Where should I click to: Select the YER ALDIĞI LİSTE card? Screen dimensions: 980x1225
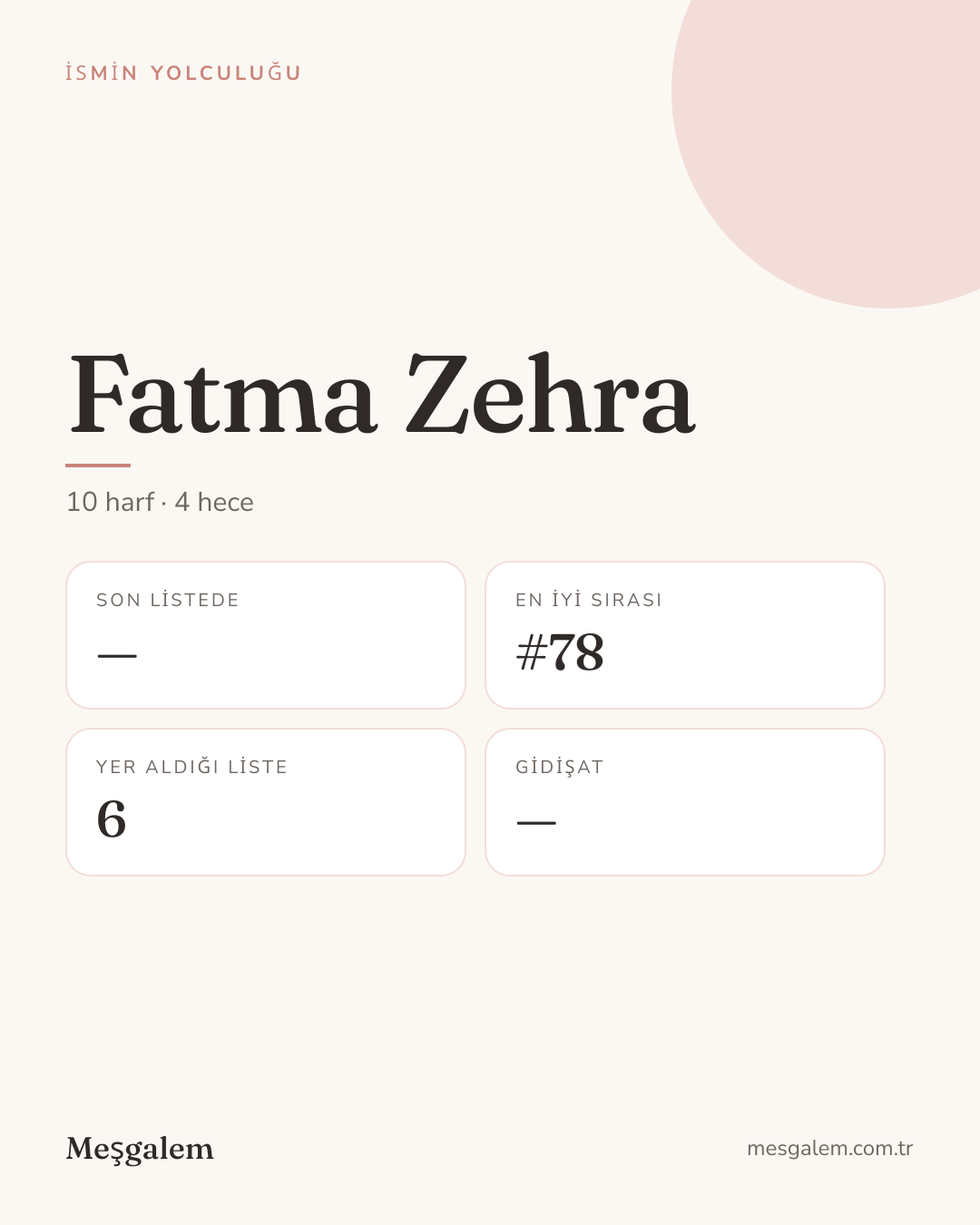click(266, 802)
